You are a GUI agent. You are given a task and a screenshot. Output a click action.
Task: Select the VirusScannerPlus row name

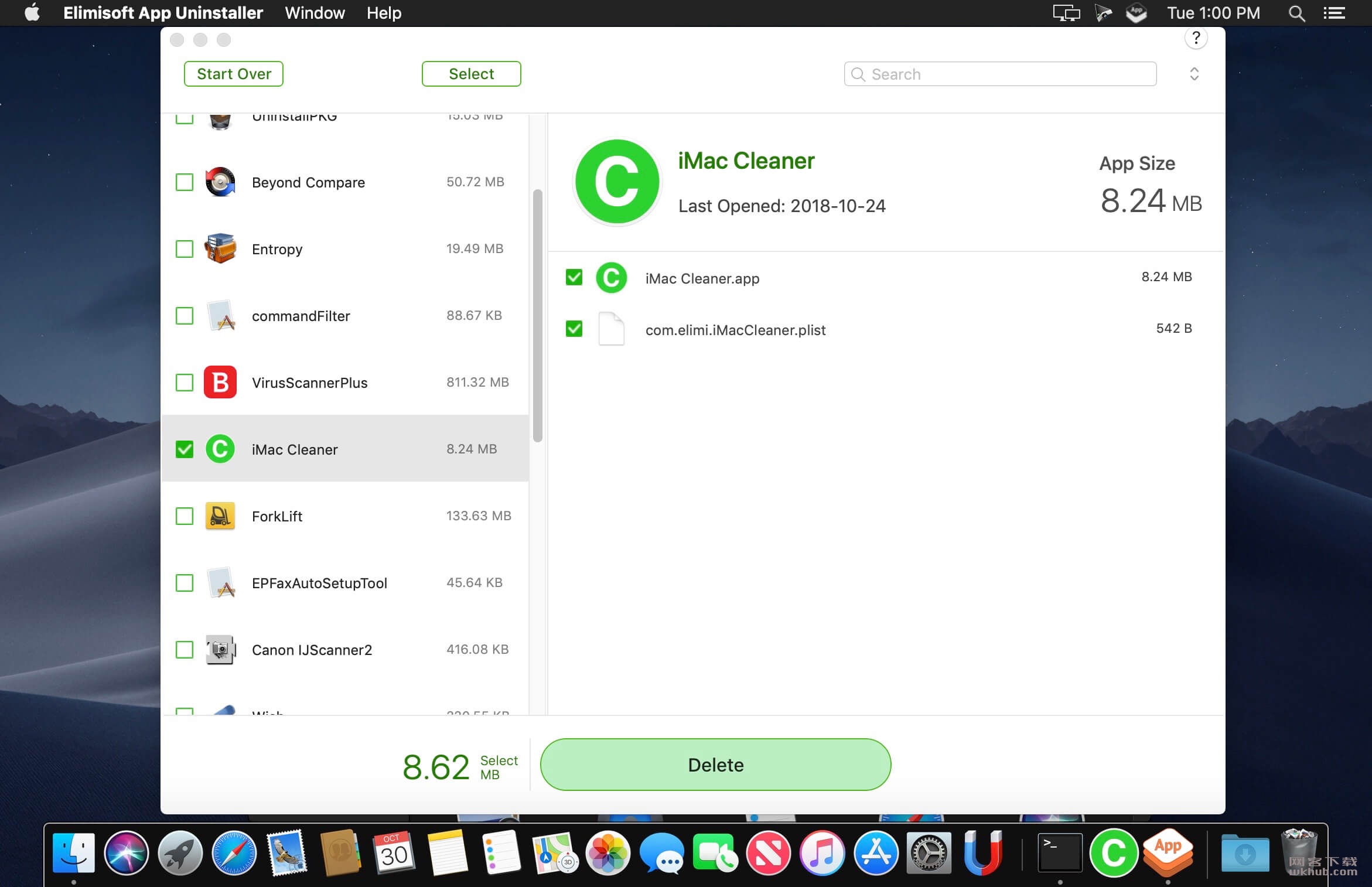tap(310, 383)
